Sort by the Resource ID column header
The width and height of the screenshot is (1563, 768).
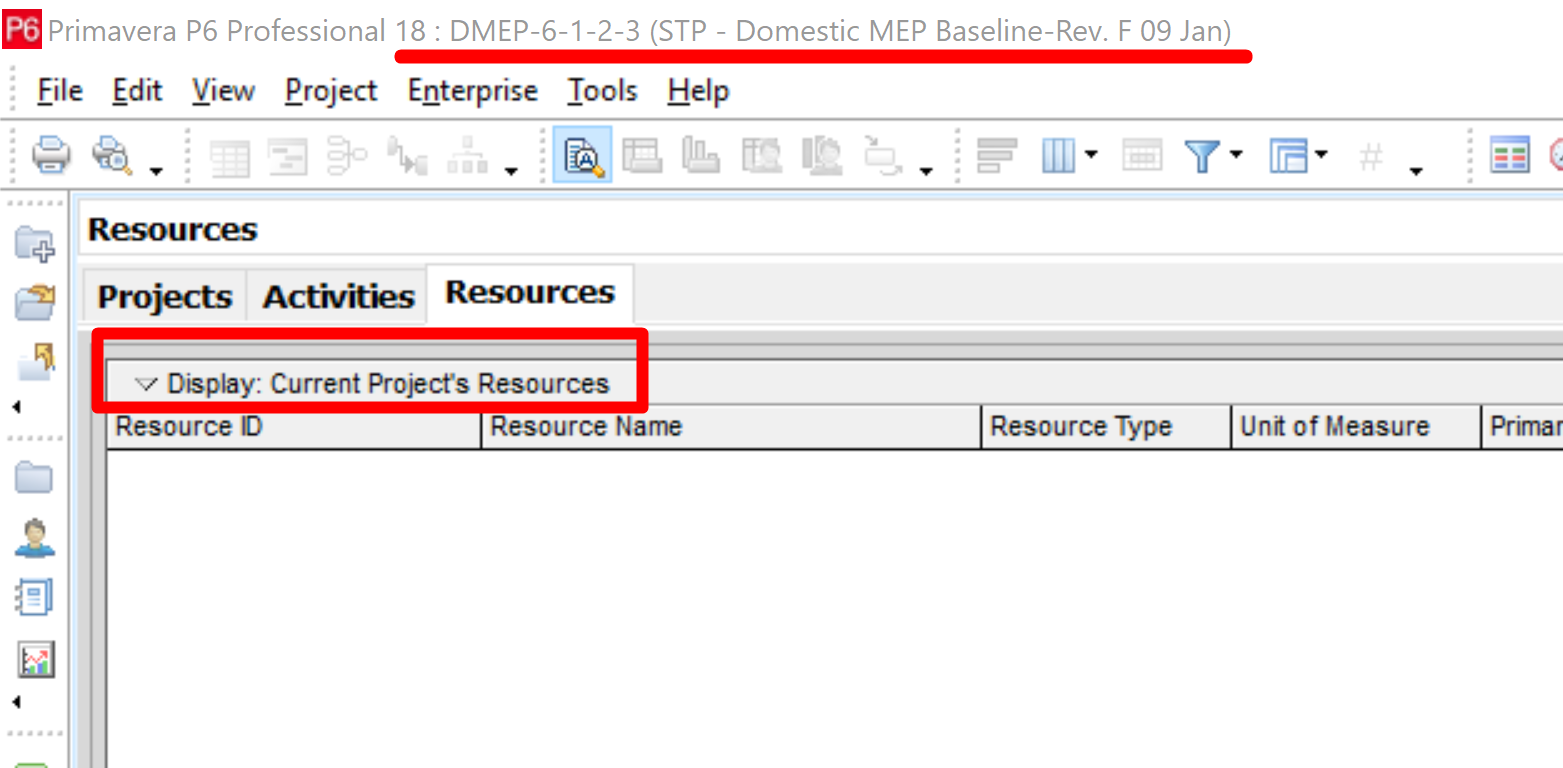coord(294,427)
